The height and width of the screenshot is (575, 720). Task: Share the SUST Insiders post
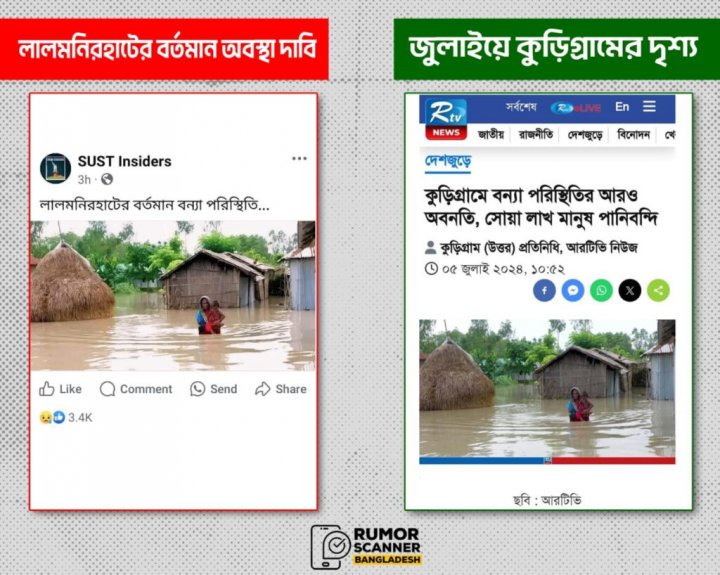(281, 389)
